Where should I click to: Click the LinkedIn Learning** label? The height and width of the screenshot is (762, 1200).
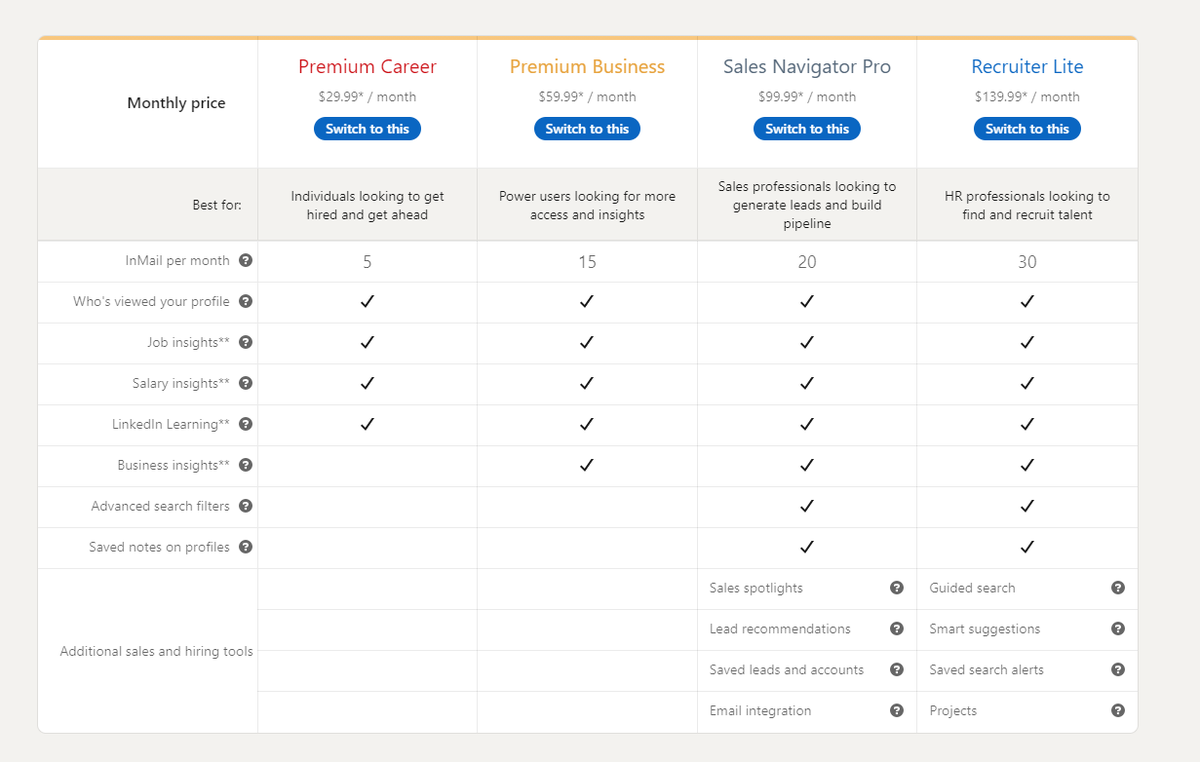click(171, 425)
